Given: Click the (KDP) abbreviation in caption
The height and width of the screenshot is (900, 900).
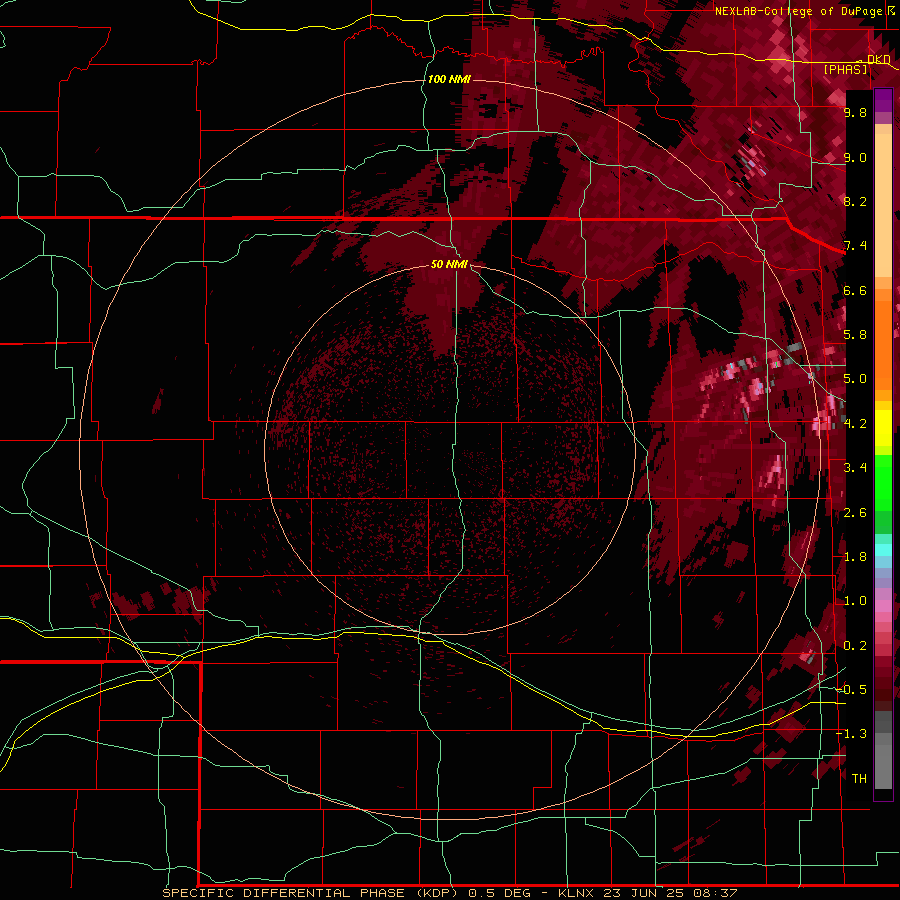Looking at the screenshot, I should 437,893.
